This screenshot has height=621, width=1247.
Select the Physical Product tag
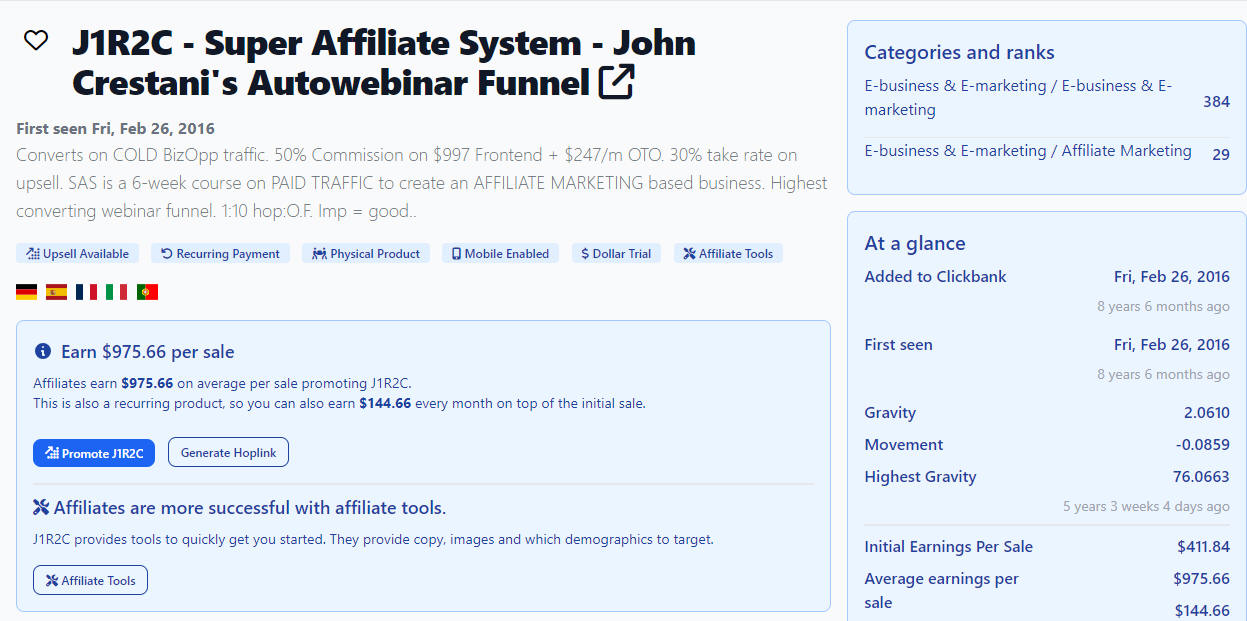[x=366, y=254]
